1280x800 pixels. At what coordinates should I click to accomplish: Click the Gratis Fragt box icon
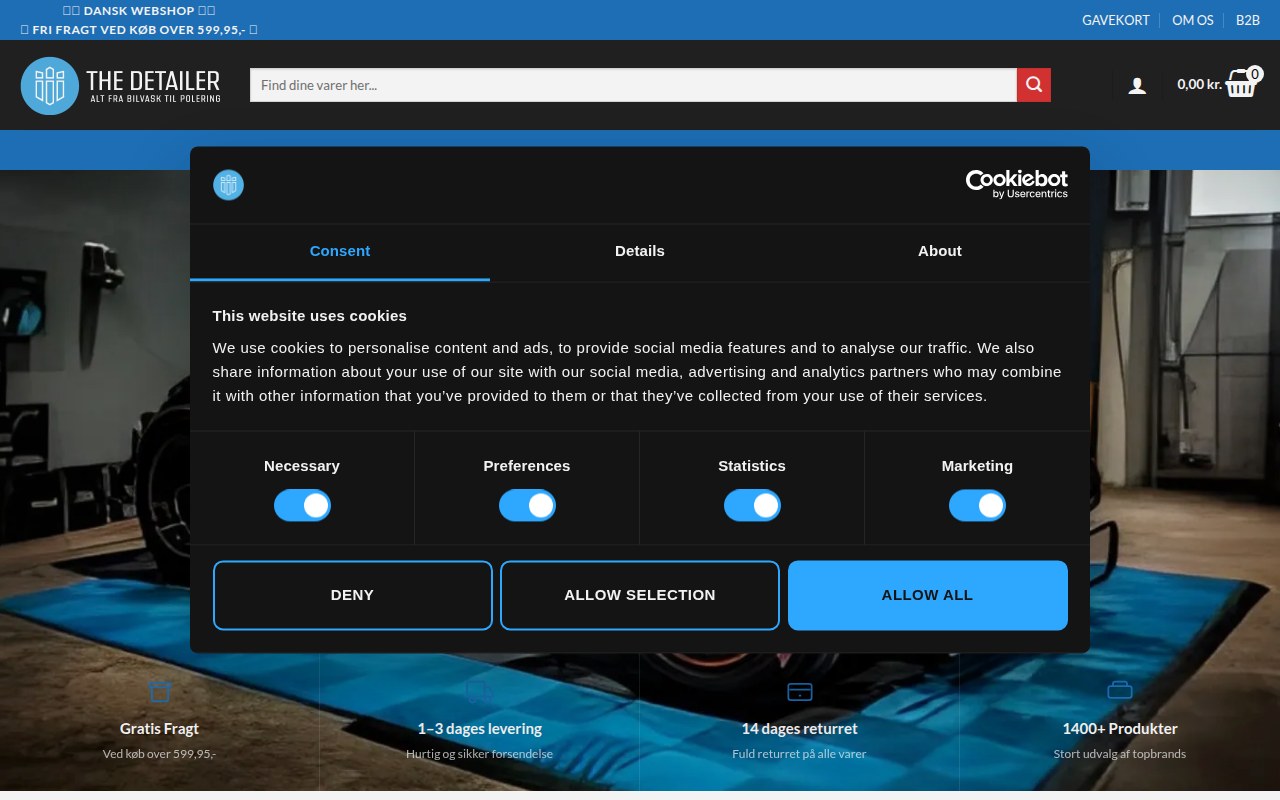pyautogui.click(x=160, y=691)
